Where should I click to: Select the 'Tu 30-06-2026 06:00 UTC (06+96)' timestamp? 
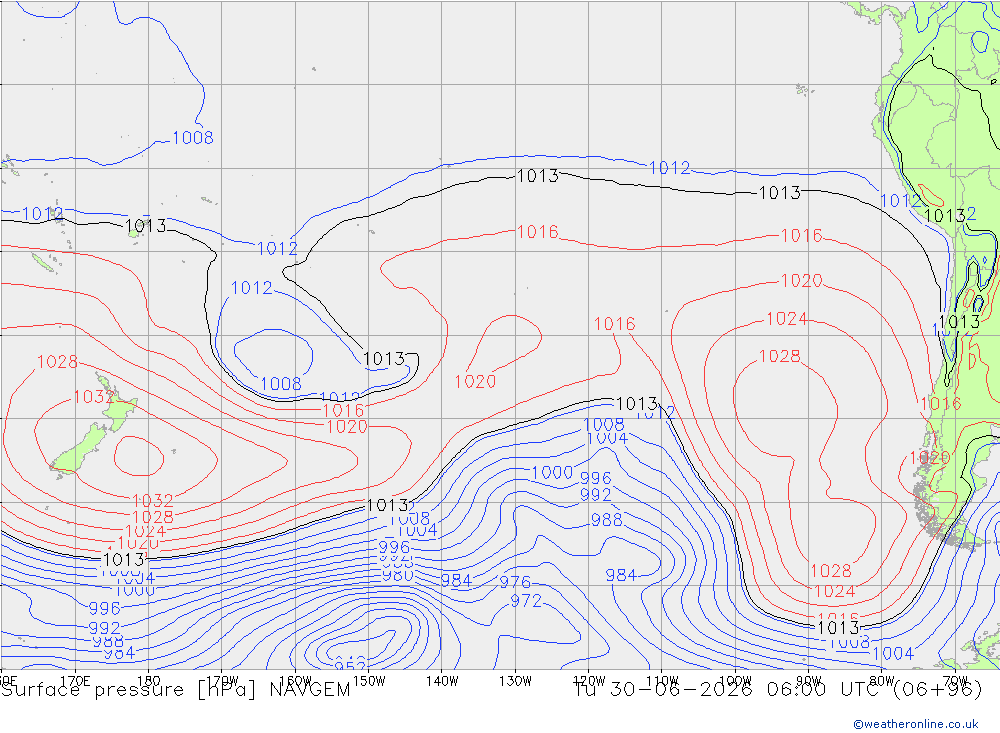point(777,690)
